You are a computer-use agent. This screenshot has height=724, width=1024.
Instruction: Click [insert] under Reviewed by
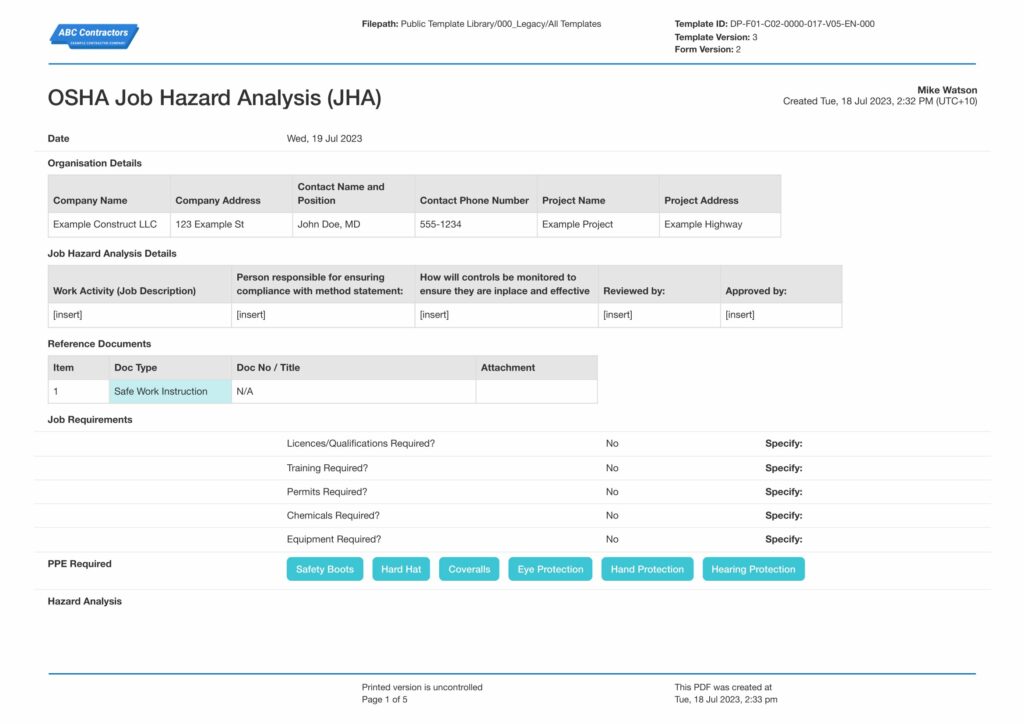[618, 315]
